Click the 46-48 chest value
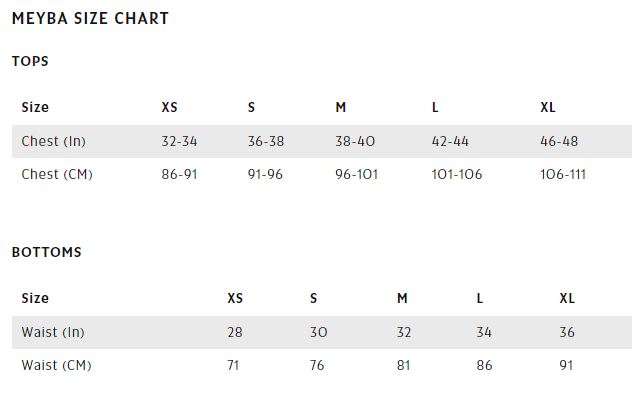638x408 pixels. [559, 141]
